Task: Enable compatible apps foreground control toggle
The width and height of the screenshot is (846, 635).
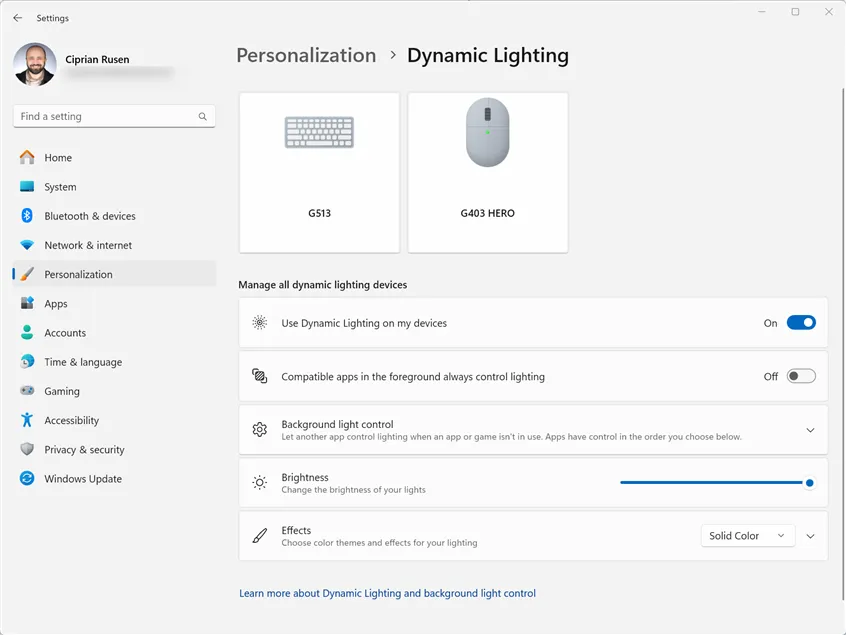Action: 801,377
